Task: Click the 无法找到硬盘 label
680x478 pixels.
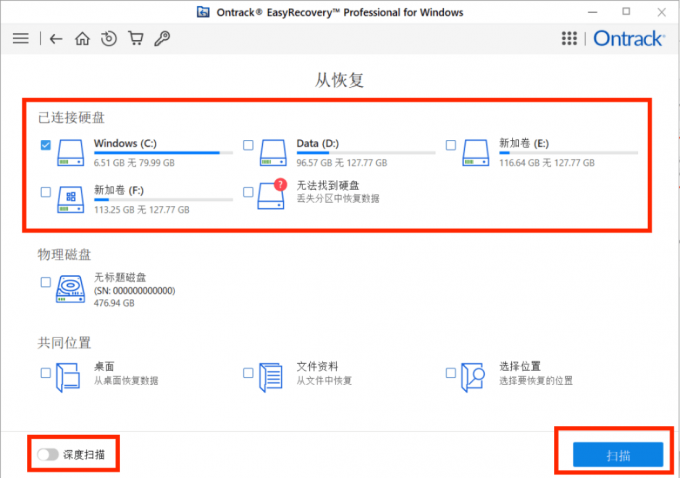Action: coord(328,185)
